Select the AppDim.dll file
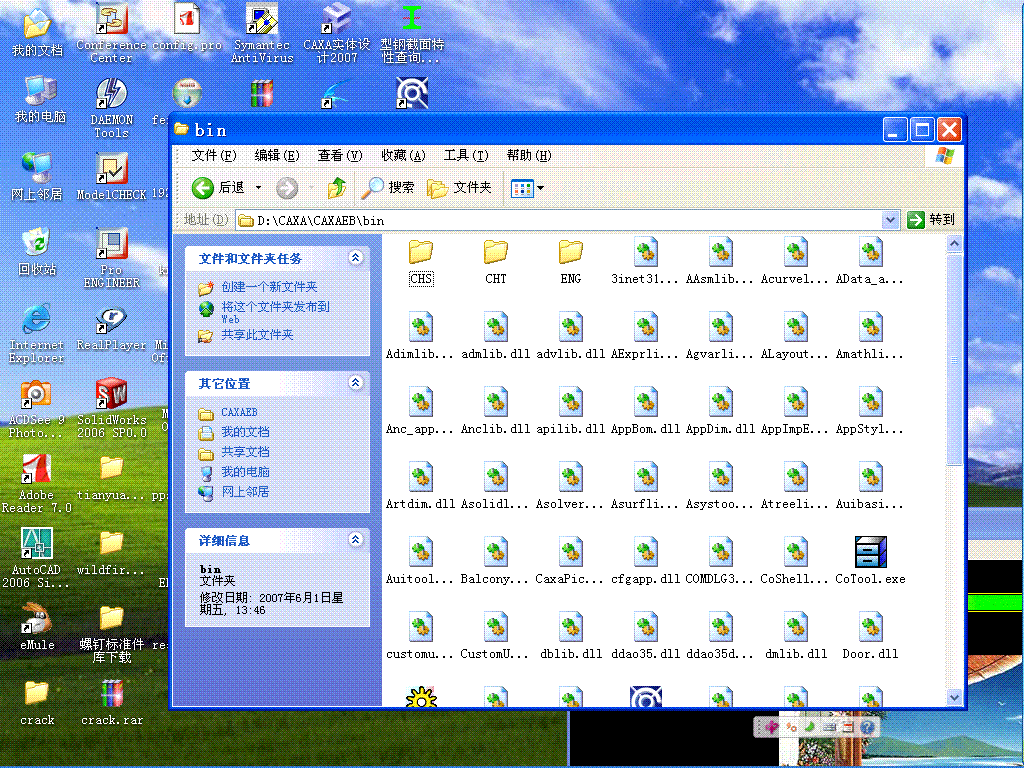 tap(721, 413)
